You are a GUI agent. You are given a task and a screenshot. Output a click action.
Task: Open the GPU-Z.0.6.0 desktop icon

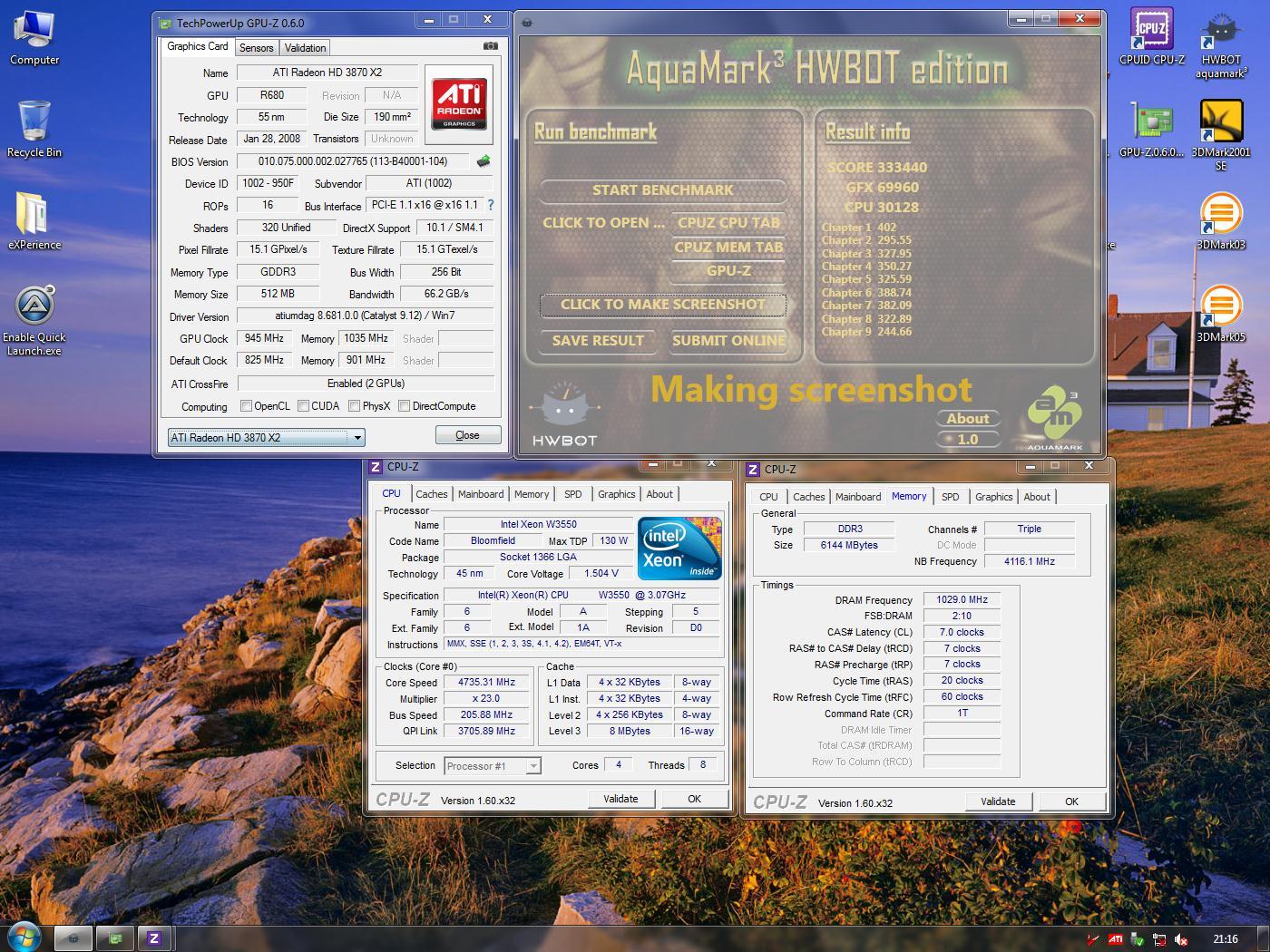pos(1151,130)
